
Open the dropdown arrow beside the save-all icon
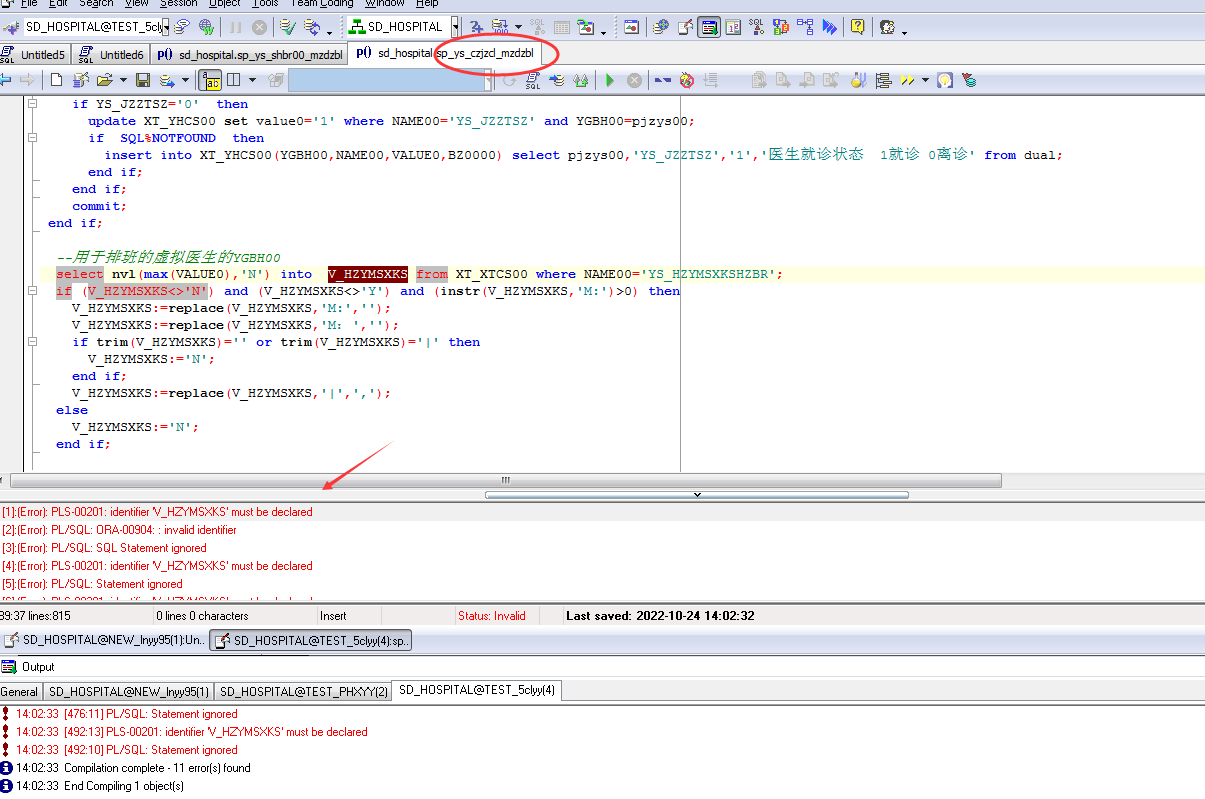pyautogui.click(x=185, y=79)
